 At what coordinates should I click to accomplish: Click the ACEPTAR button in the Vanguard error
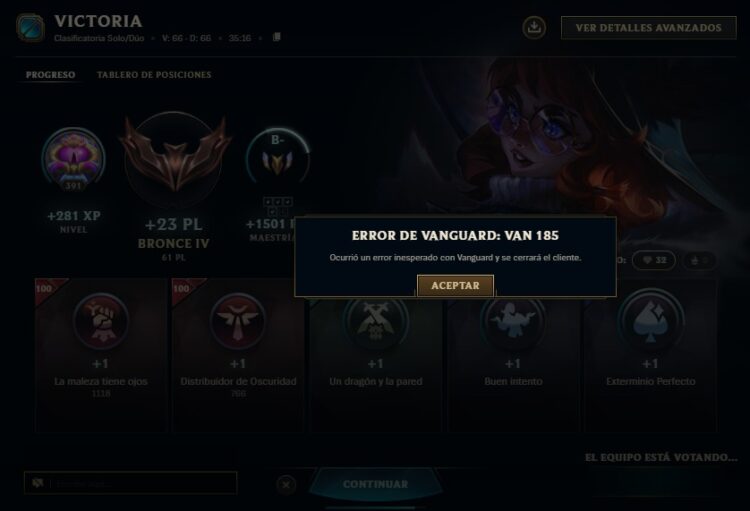click(x=455, y=286)
